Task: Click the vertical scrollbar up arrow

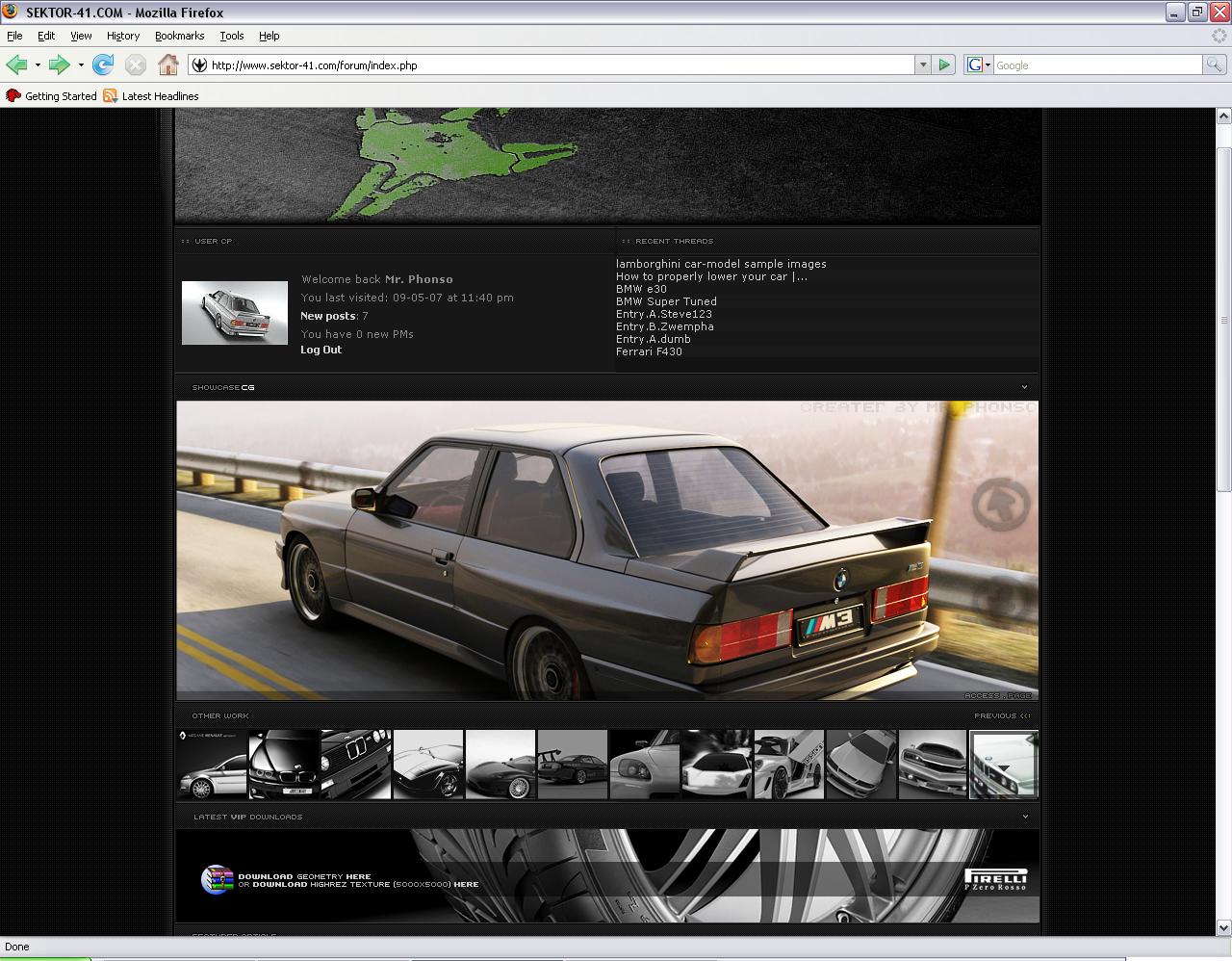Action: (1223, 117)
